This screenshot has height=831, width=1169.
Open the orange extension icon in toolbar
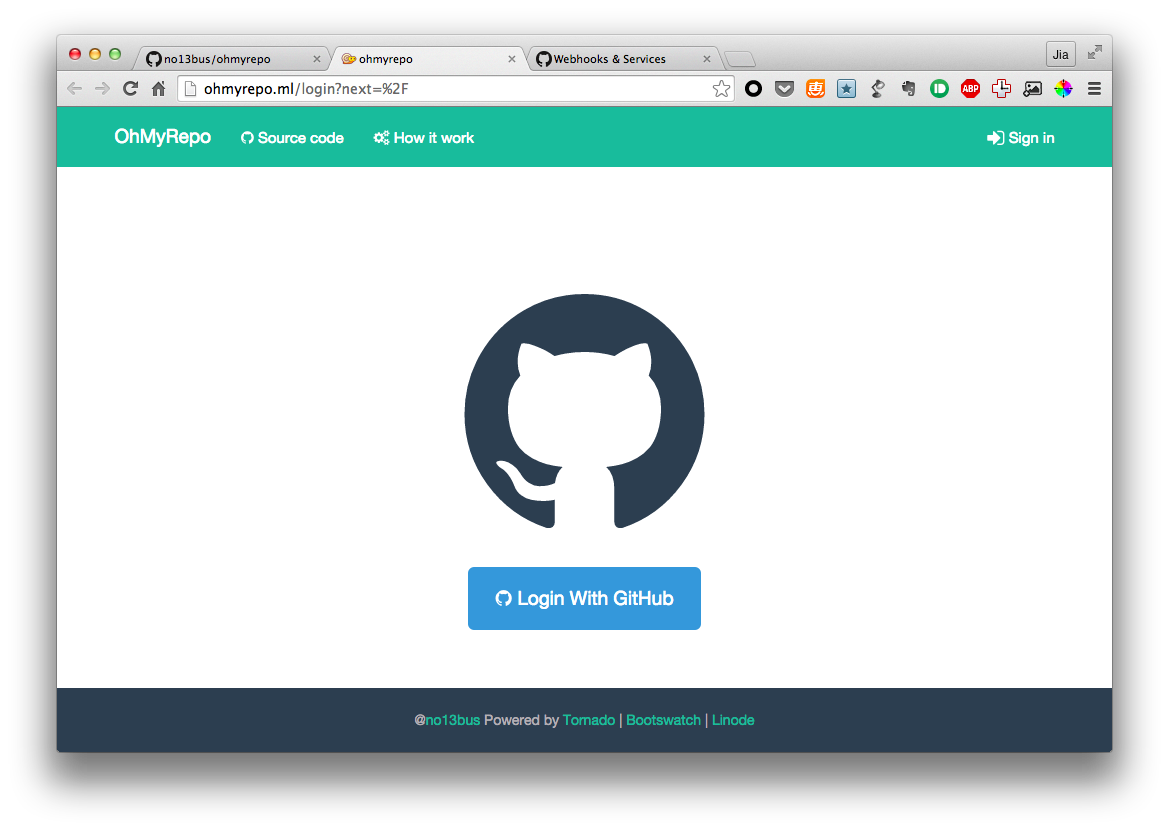coord(816,89)
